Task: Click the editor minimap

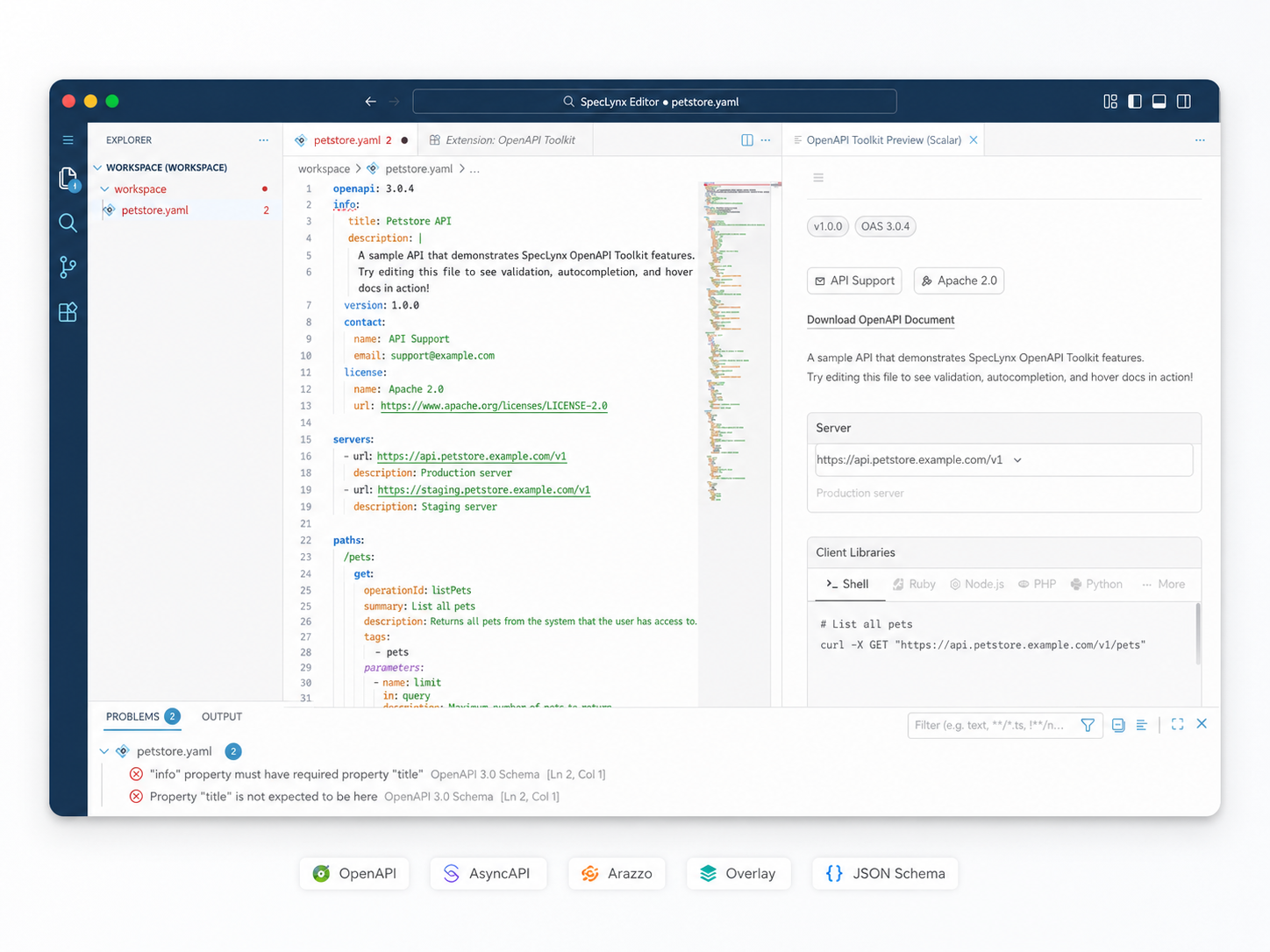Action: (x=735, y=342)
